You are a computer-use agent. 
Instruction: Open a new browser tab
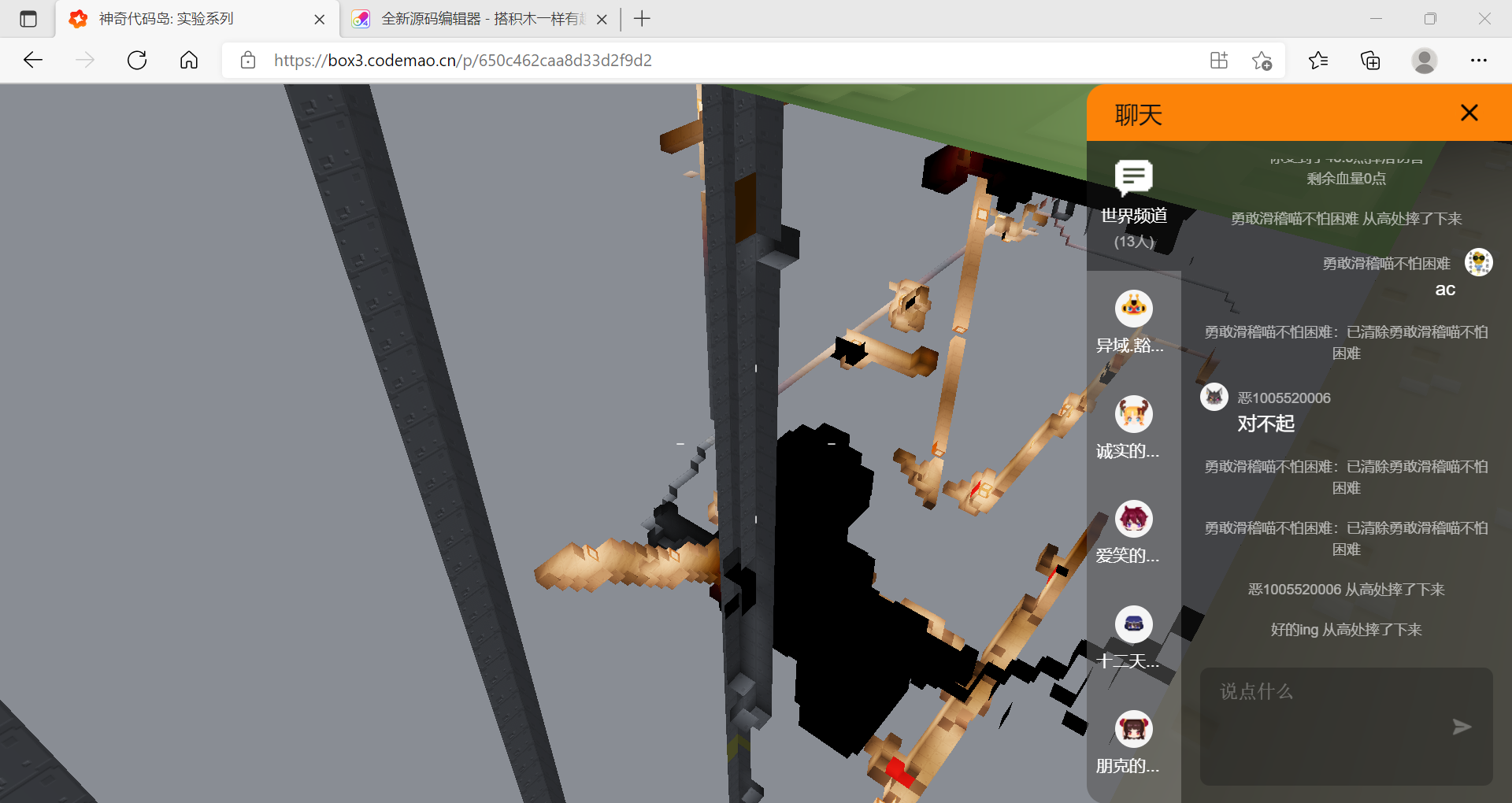(642, 19)
